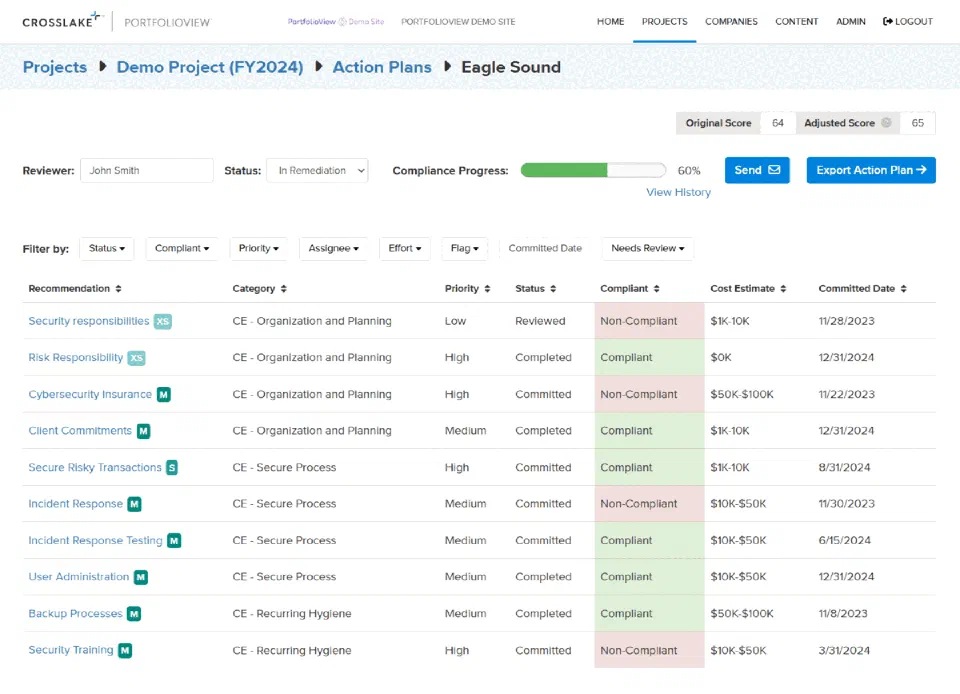Open the Effort filter dropdown

(x=405, y=248)
